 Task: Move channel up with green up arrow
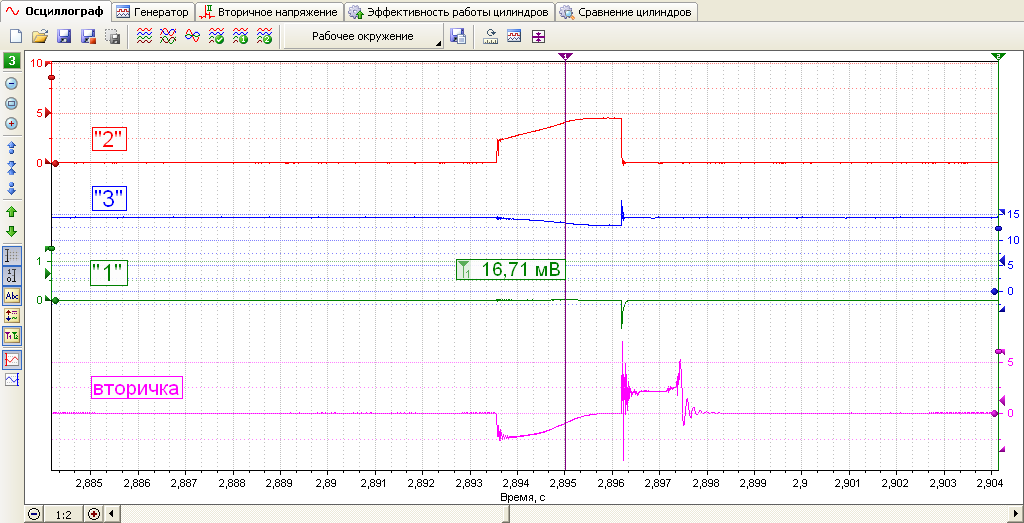12,212
